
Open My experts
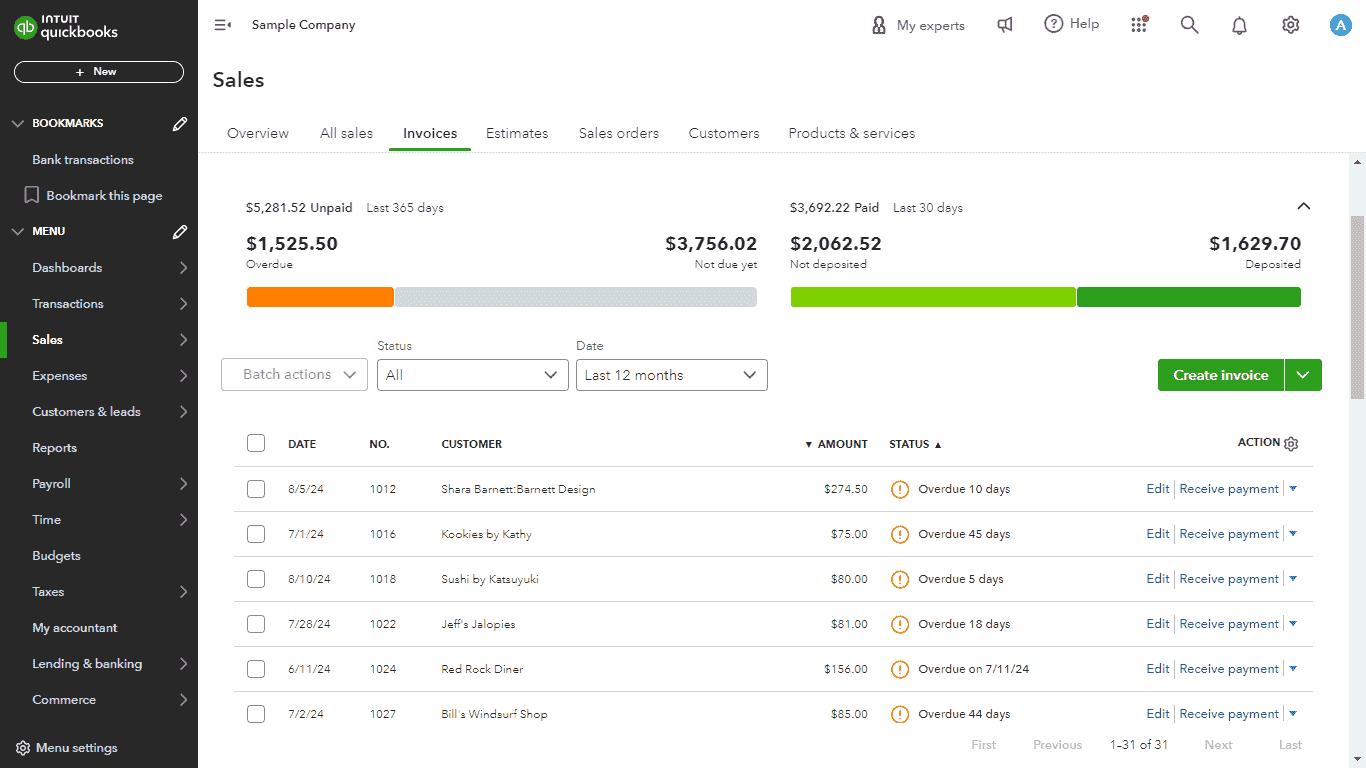point(918,25)
